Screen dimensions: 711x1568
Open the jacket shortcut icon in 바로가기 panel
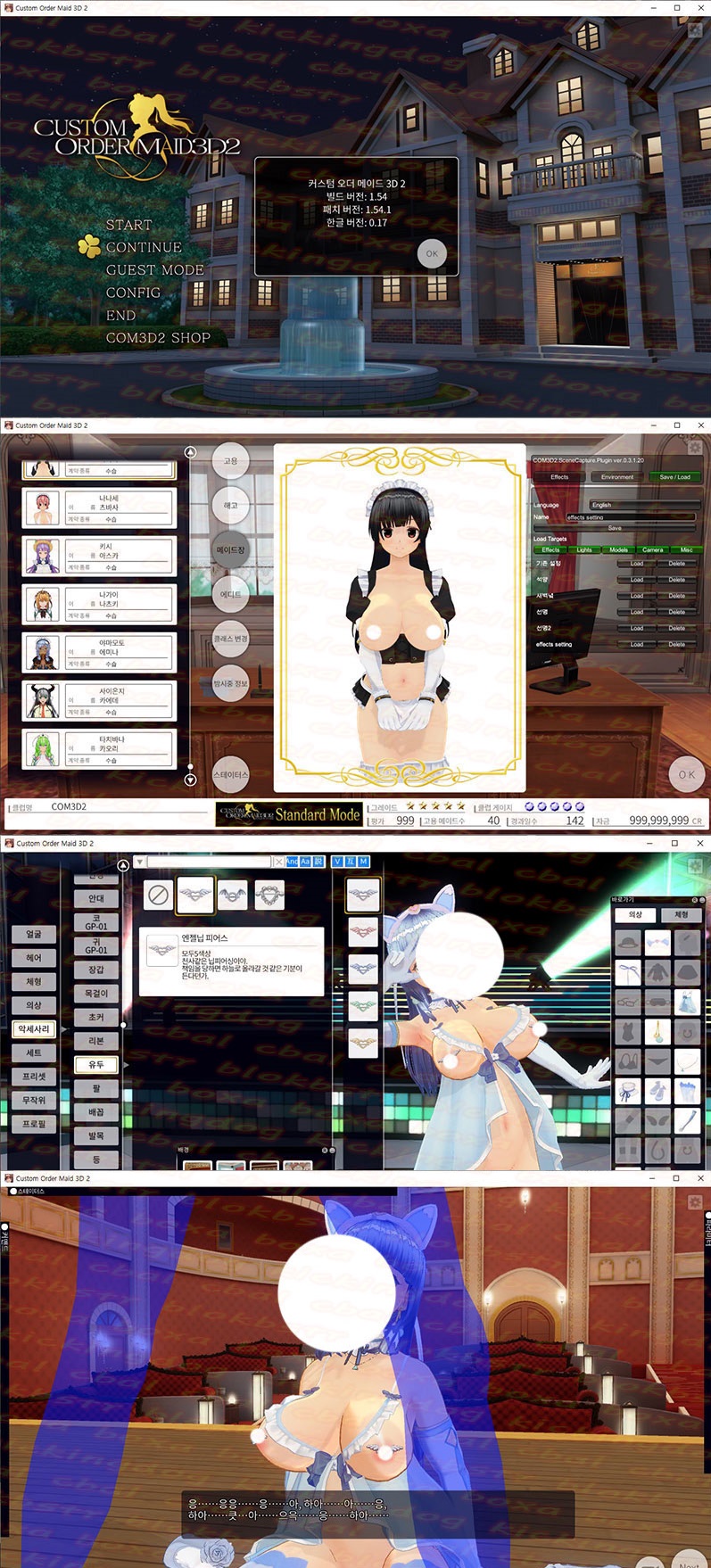point(657,971)
